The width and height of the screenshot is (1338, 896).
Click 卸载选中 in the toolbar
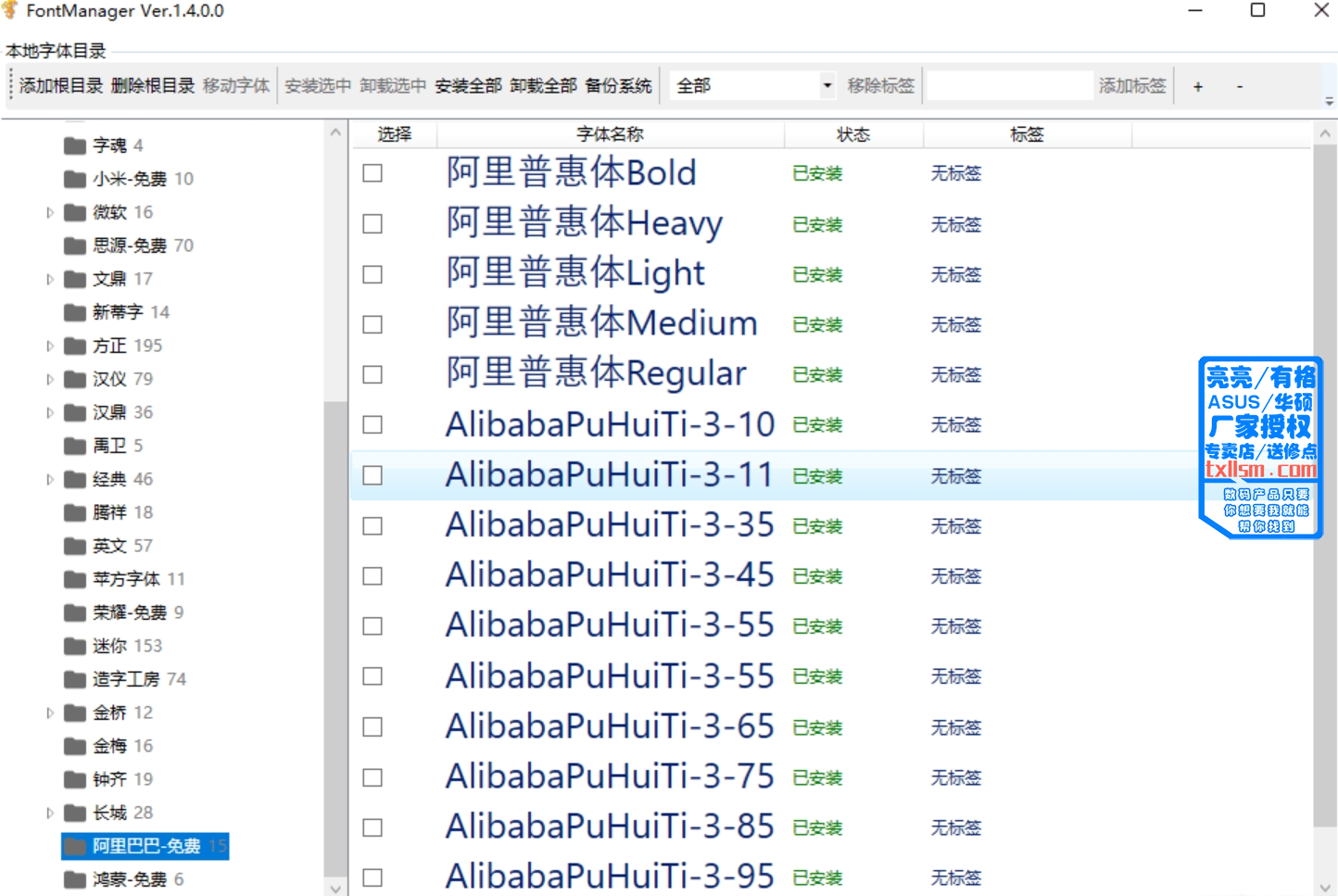click(x=393, y=86)
